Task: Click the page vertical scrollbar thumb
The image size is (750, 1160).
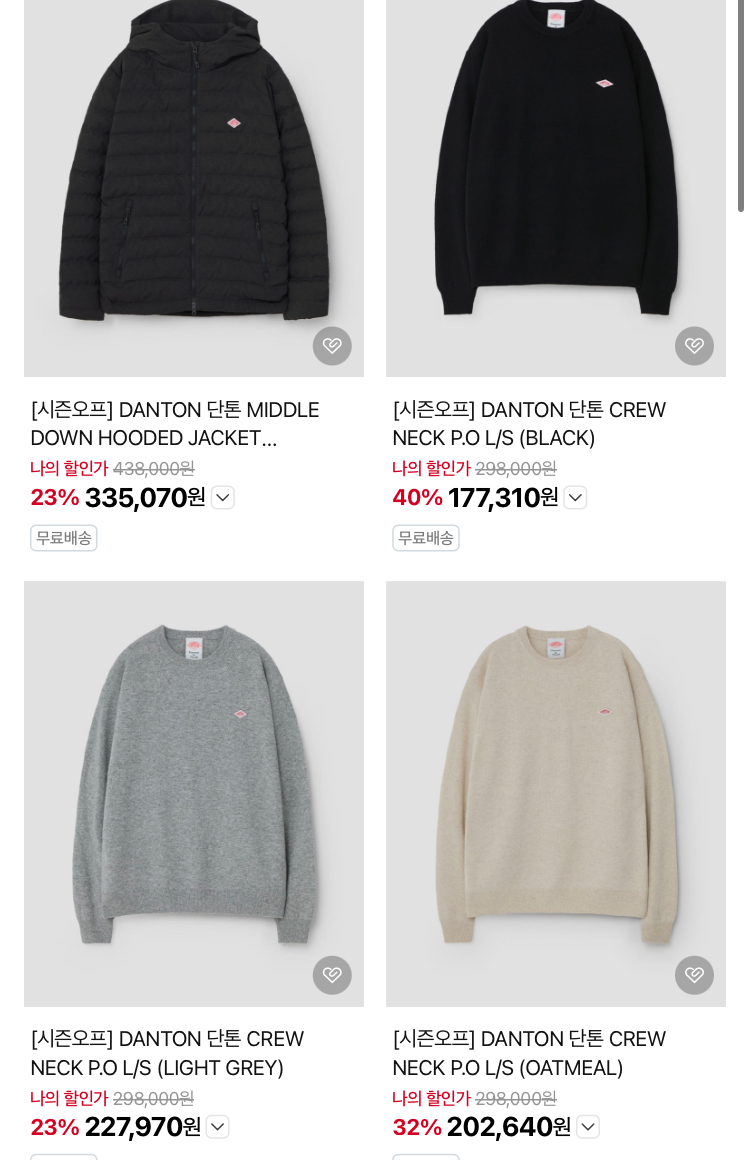Action: tap(740, 106)
